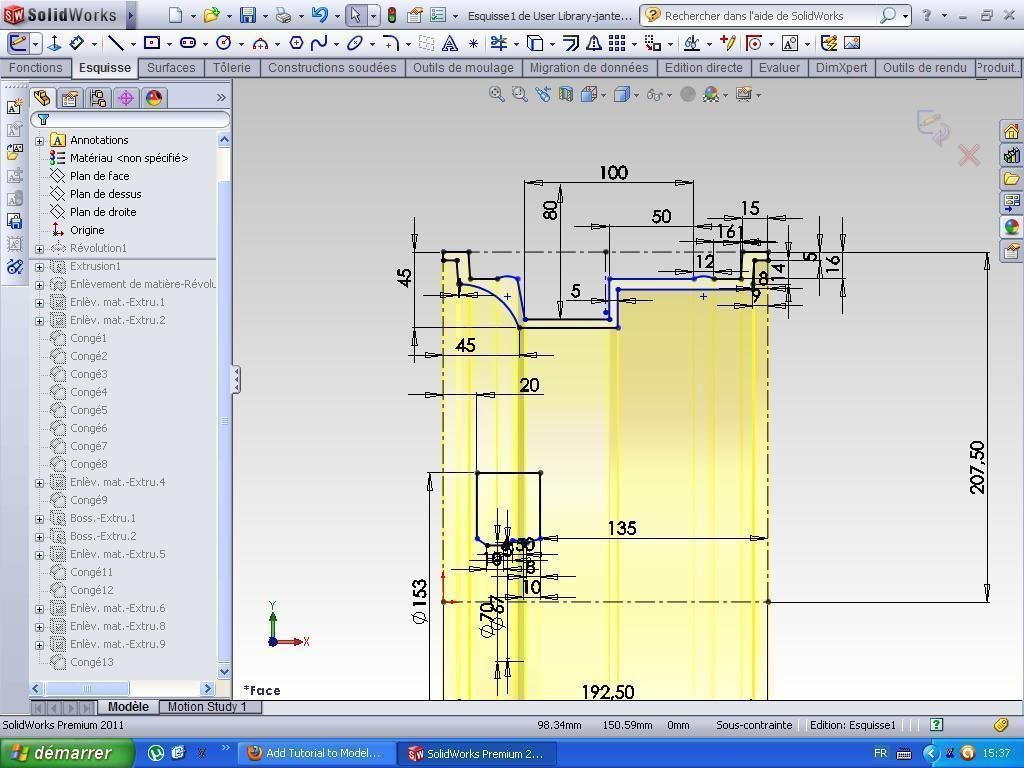Open the hide/show items dropdown
1024x768 pixels.
click(669, 95)
